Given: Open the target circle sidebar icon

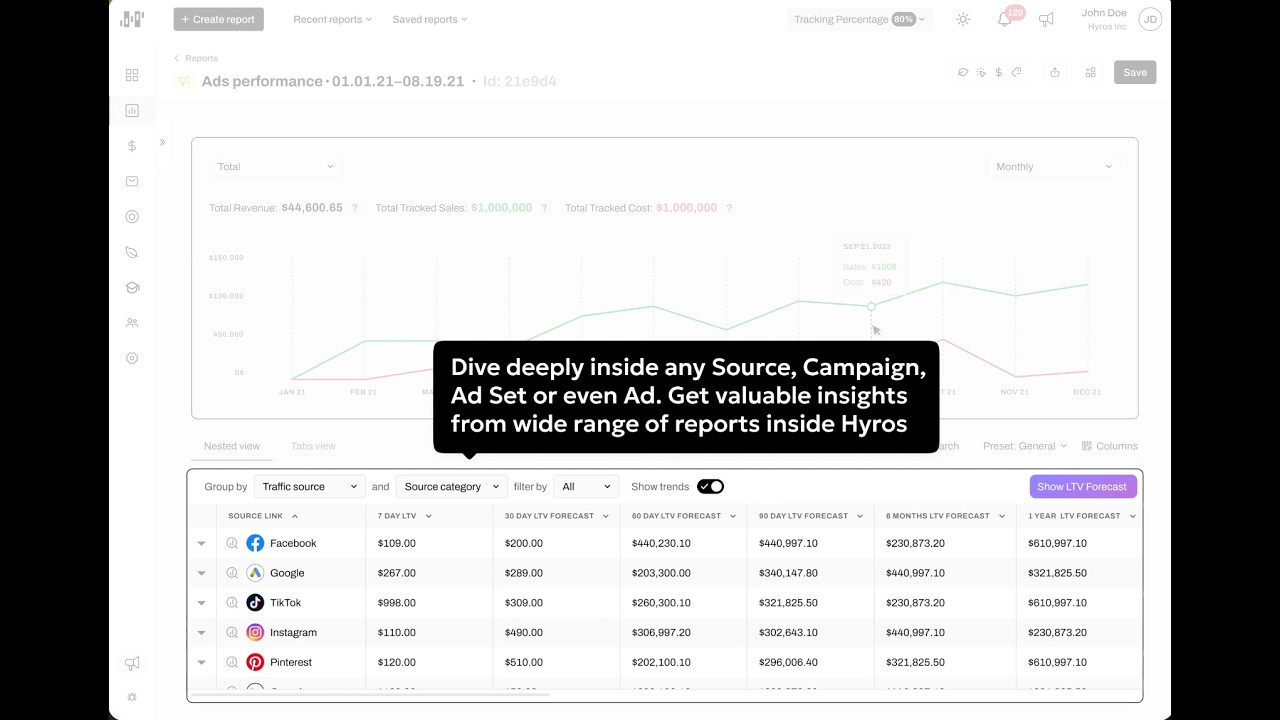Looking at the screenshot, I should 132,217.
